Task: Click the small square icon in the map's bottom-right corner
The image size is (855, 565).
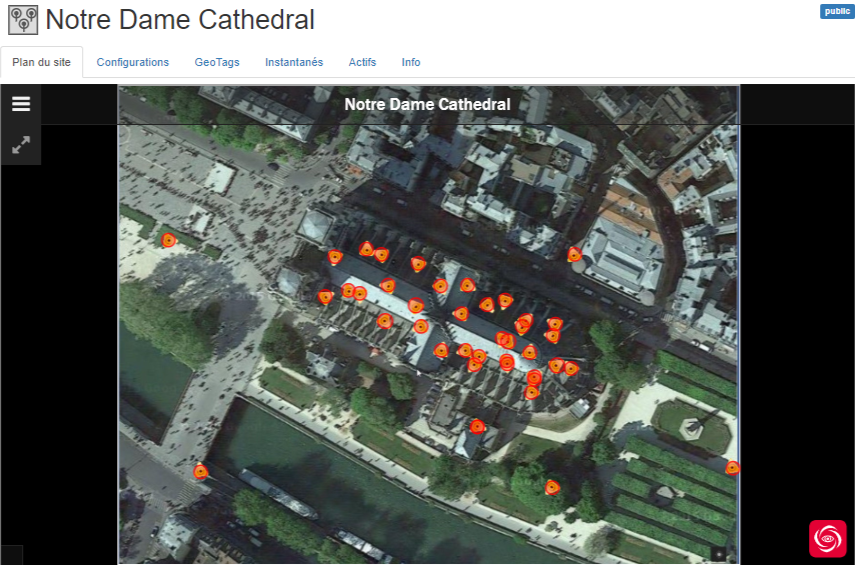Action: point(718,554)
